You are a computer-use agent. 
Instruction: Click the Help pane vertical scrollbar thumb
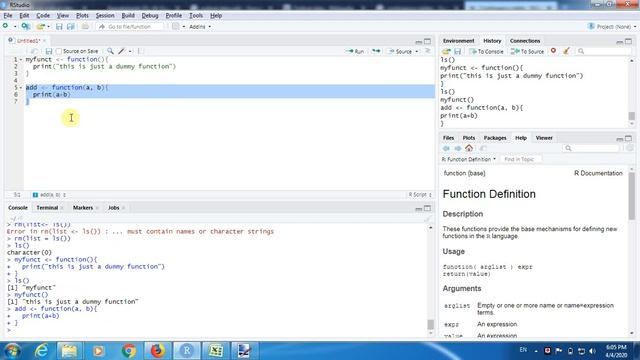coord(631,196)
